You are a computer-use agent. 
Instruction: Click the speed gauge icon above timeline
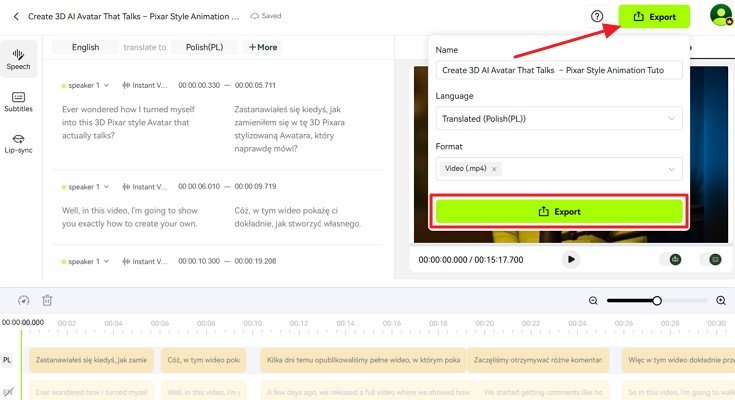24,300
